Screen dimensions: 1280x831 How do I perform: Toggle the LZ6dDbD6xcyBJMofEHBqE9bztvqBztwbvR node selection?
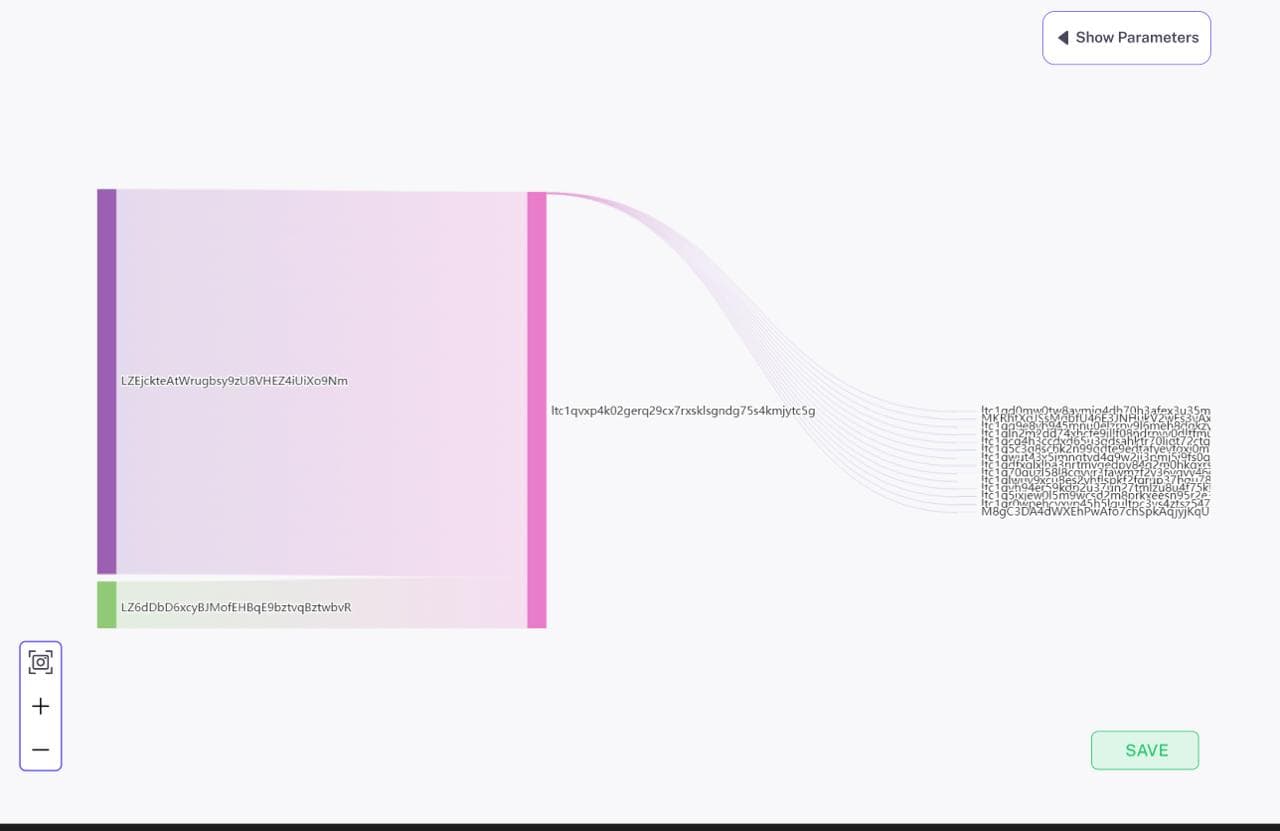coord(105,605)
